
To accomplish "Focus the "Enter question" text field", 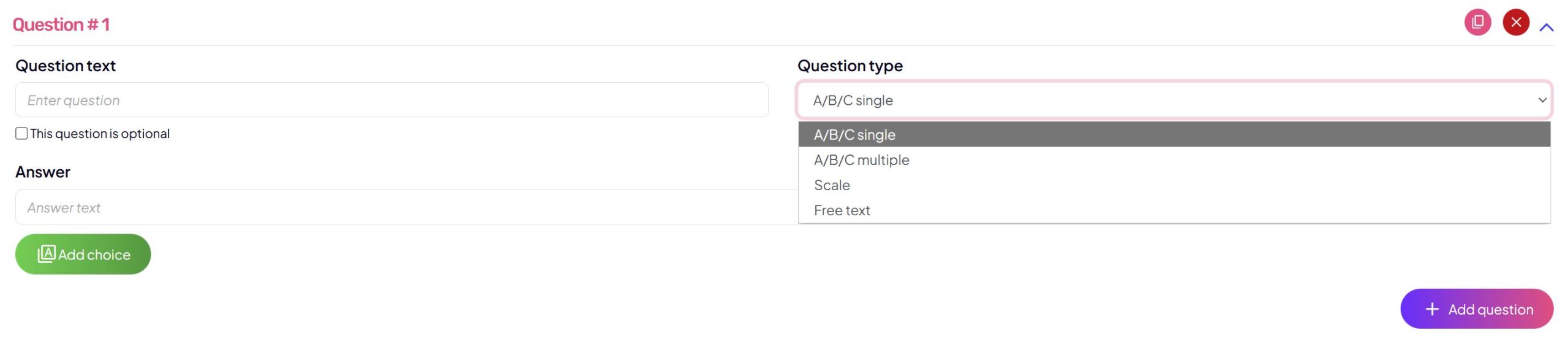I will point(391,100).
